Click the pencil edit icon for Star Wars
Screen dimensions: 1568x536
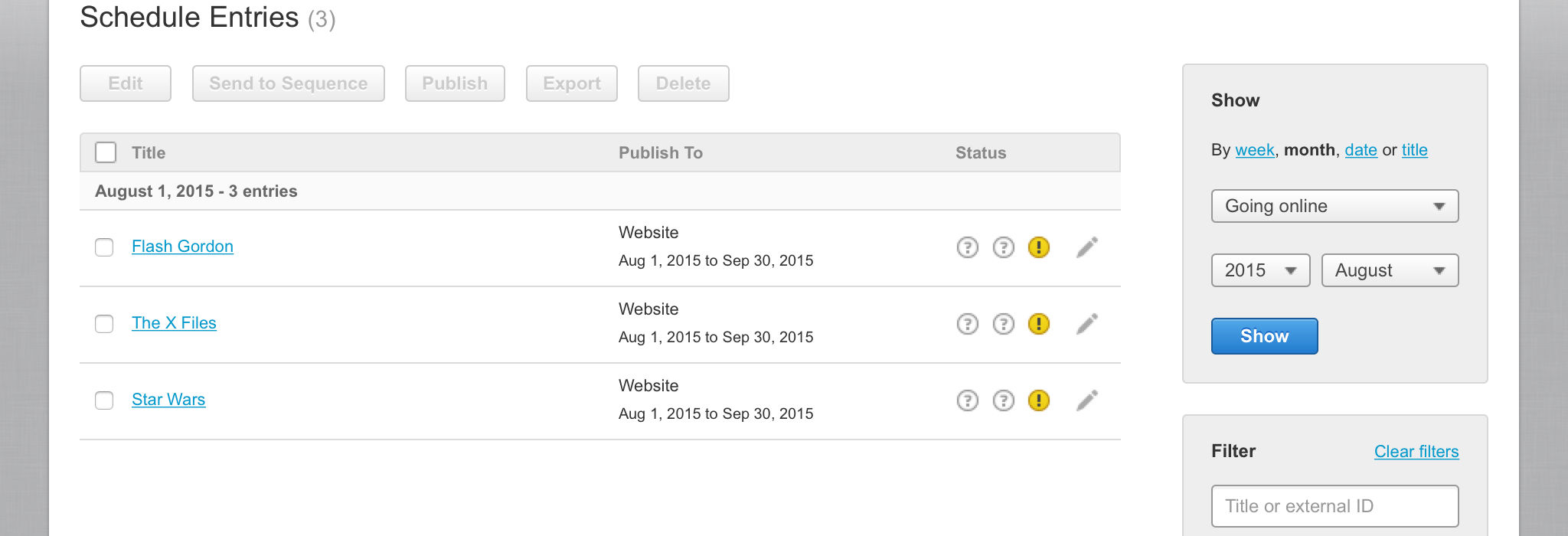1086,400
